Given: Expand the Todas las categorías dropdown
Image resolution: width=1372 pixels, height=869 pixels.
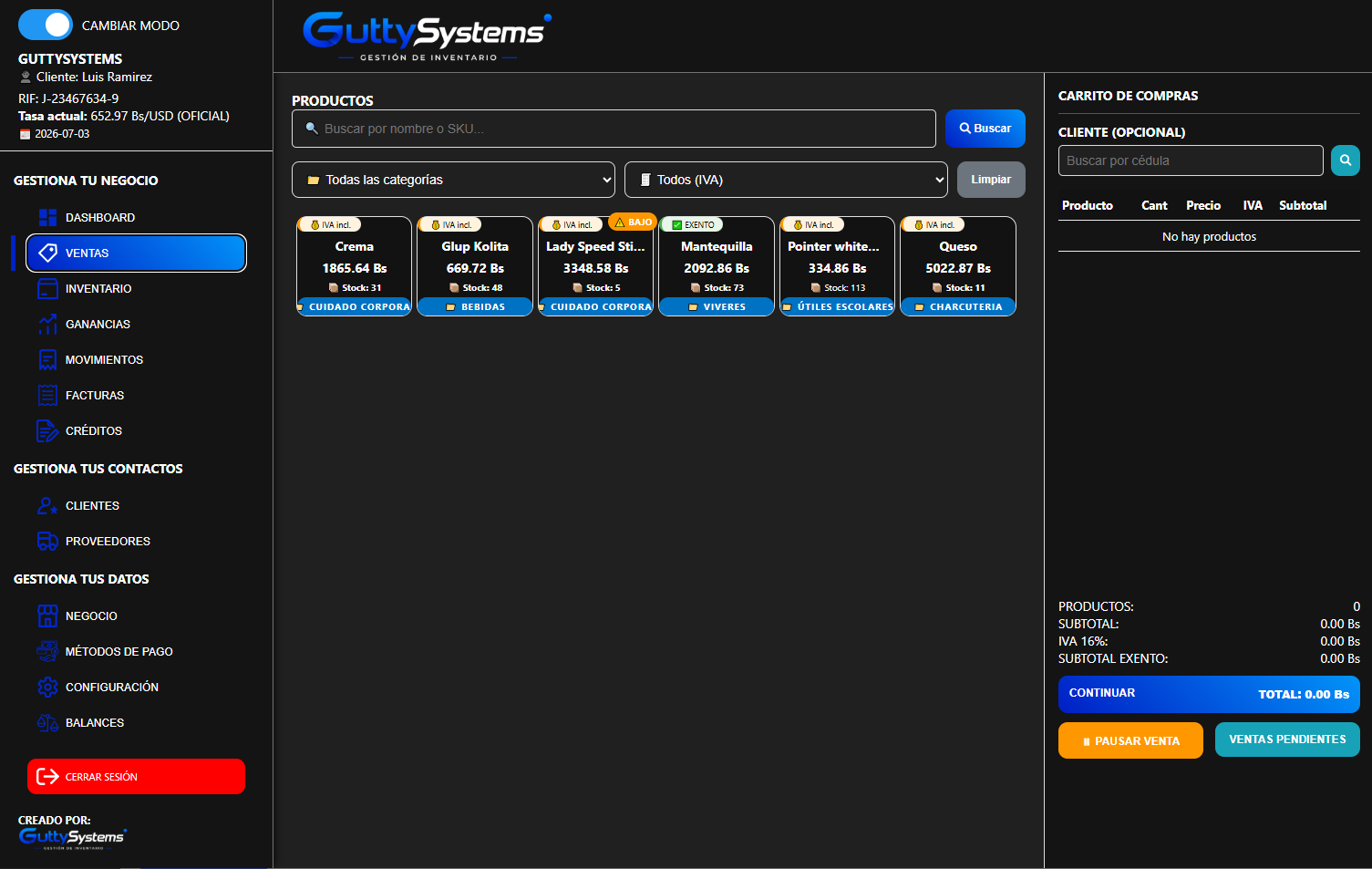Looking at the screenshot, I should (454, 180).
